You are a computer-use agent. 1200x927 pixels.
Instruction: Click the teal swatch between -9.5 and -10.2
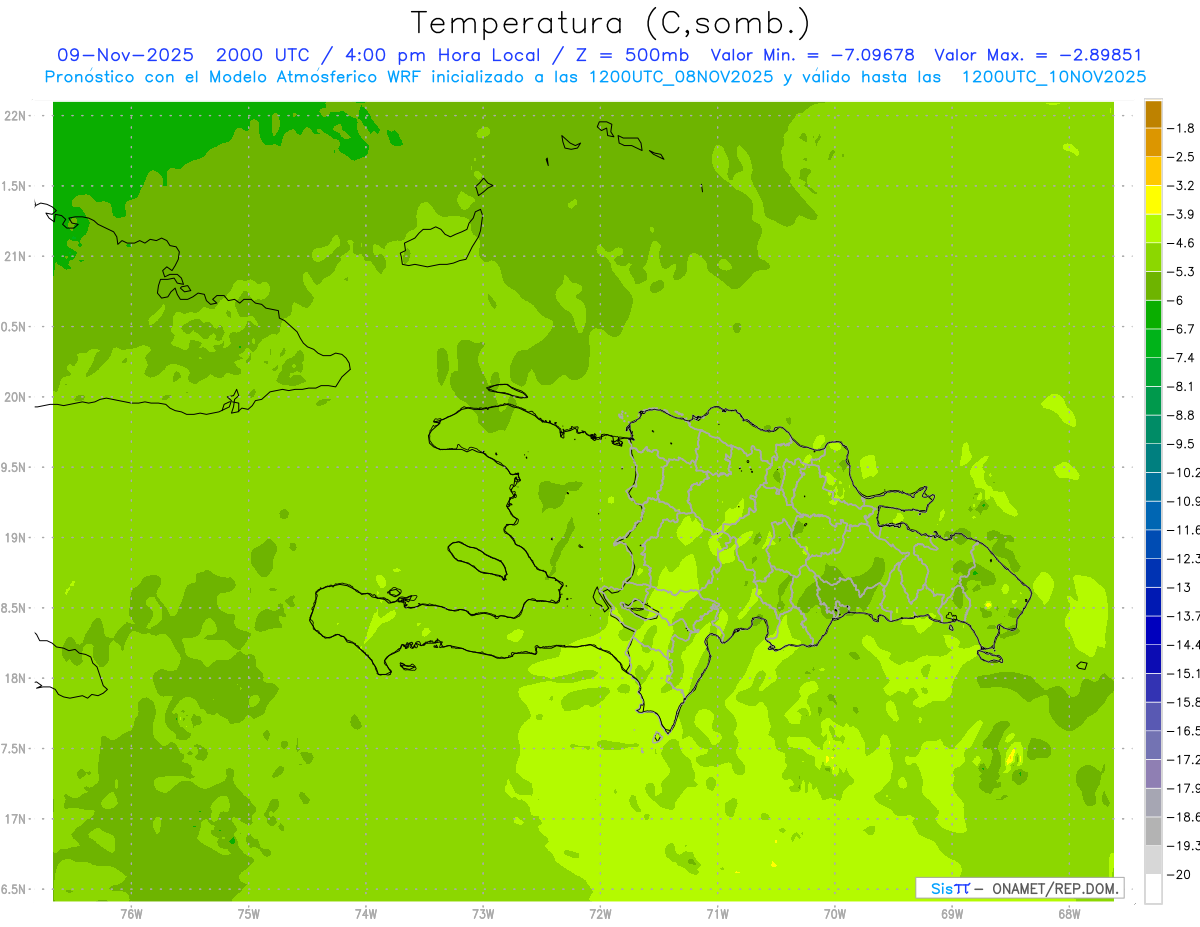pos(1153,458)
